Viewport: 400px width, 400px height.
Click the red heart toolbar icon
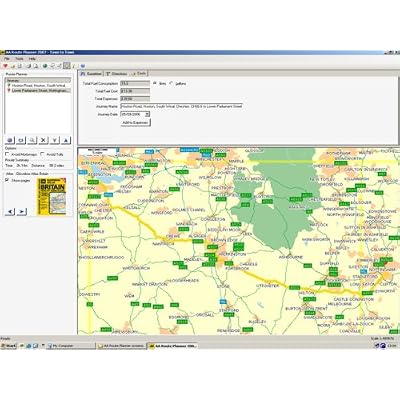point(5,66)
